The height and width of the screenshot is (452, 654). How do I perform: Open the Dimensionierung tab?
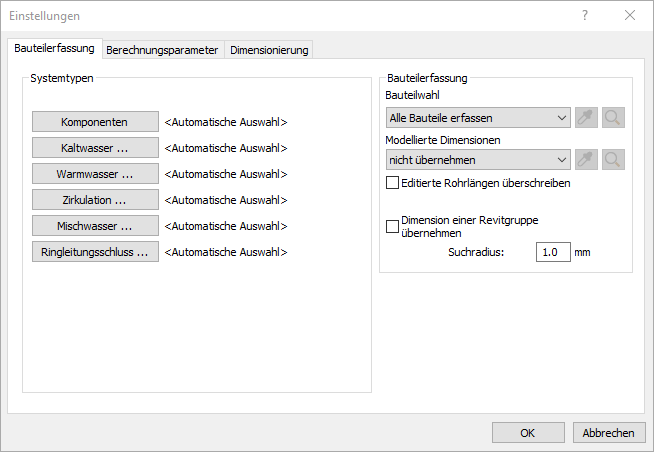point(269,50)
